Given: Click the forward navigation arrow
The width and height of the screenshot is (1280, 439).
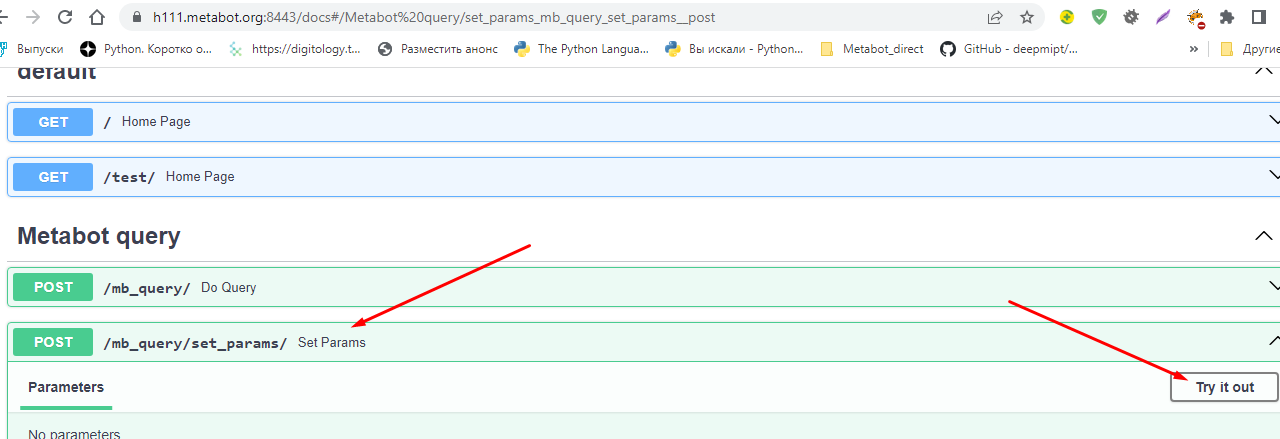Looking at the screenshot, I should tap(32, 17).
